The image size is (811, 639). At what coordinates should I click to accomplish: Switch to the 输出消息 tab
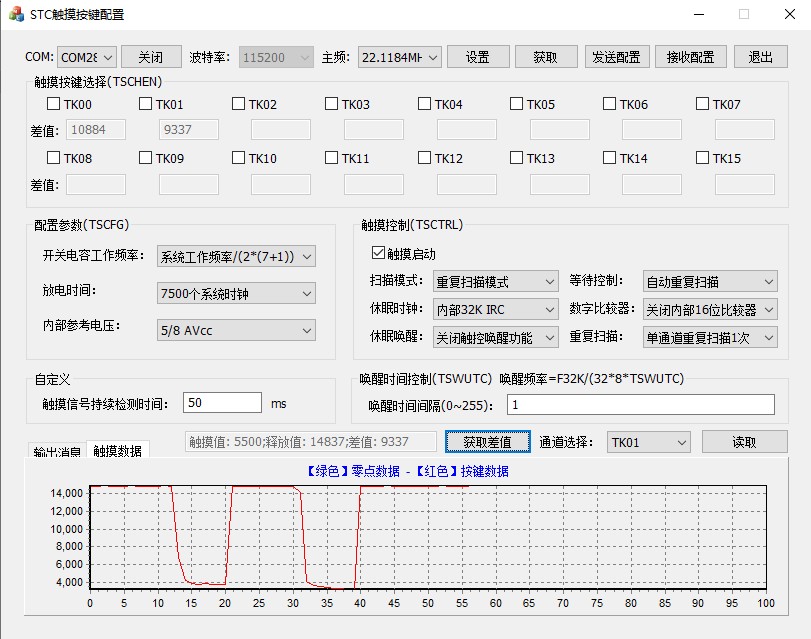click(x=56, y=452)
